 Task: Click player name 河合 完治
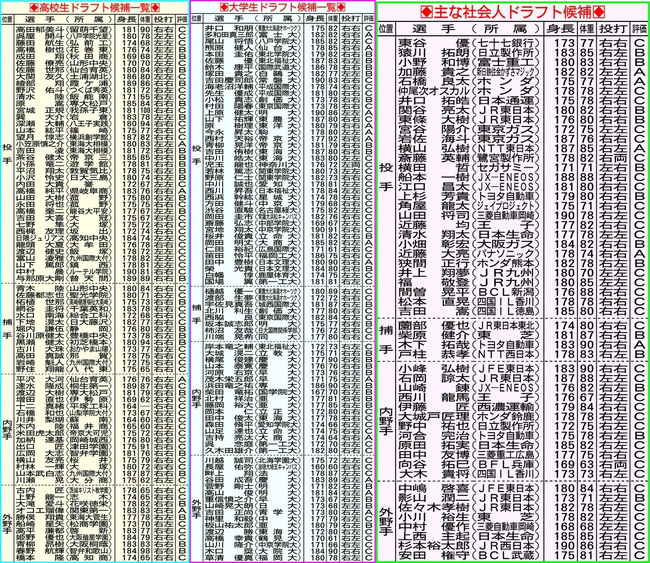tap(434, 435)
